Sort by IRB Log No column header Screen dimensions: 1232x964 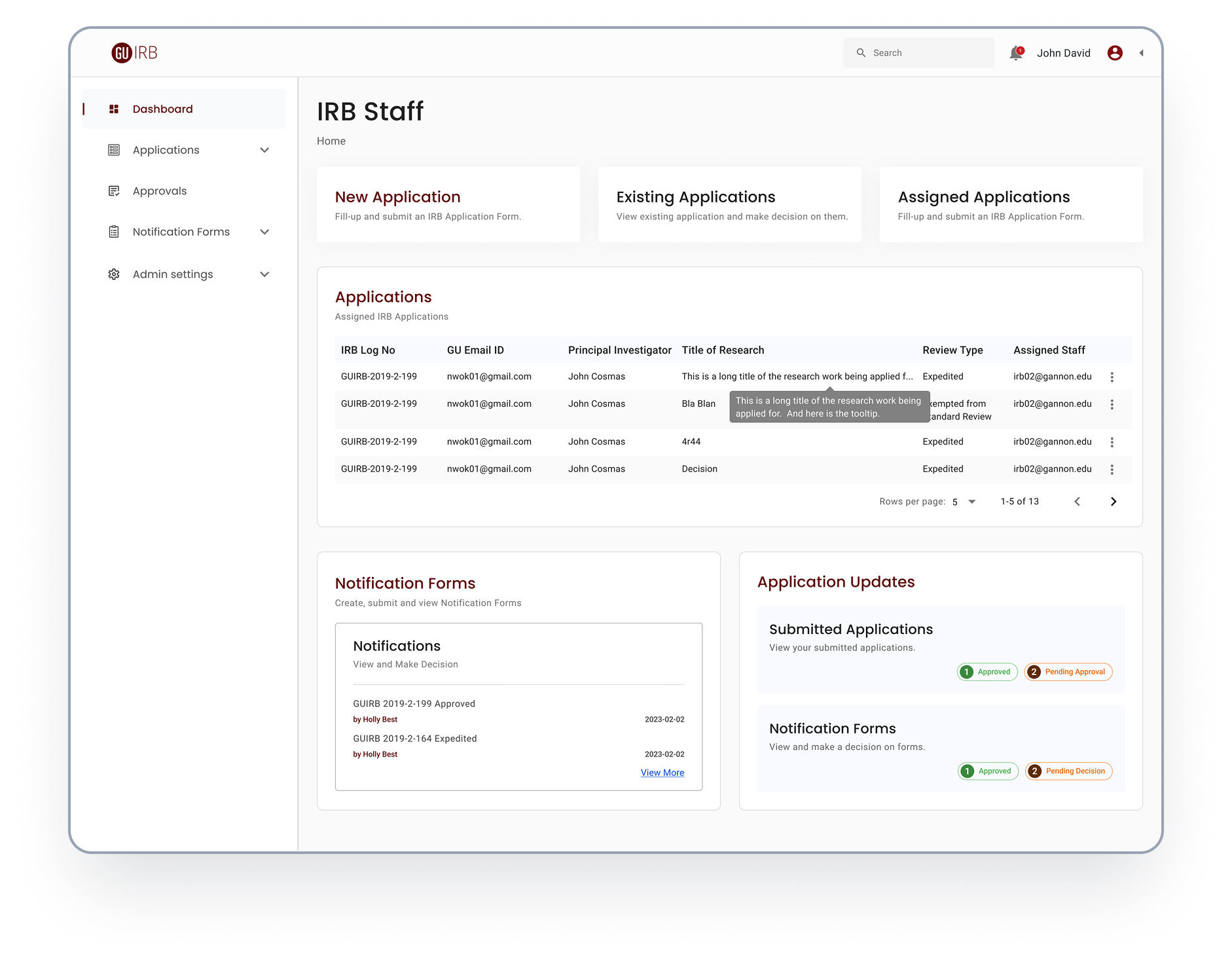click(368, 350)
